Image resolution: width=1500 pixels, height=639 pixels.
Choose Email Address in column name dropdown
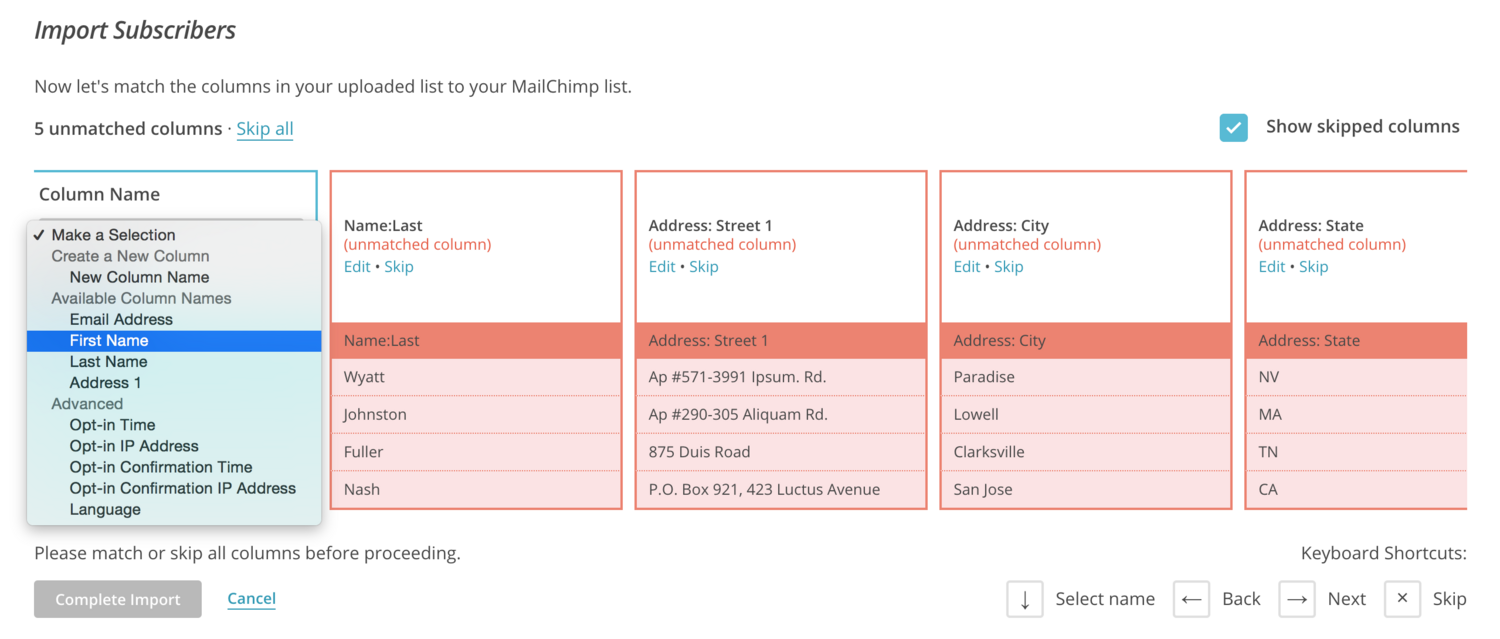point(121,320)
